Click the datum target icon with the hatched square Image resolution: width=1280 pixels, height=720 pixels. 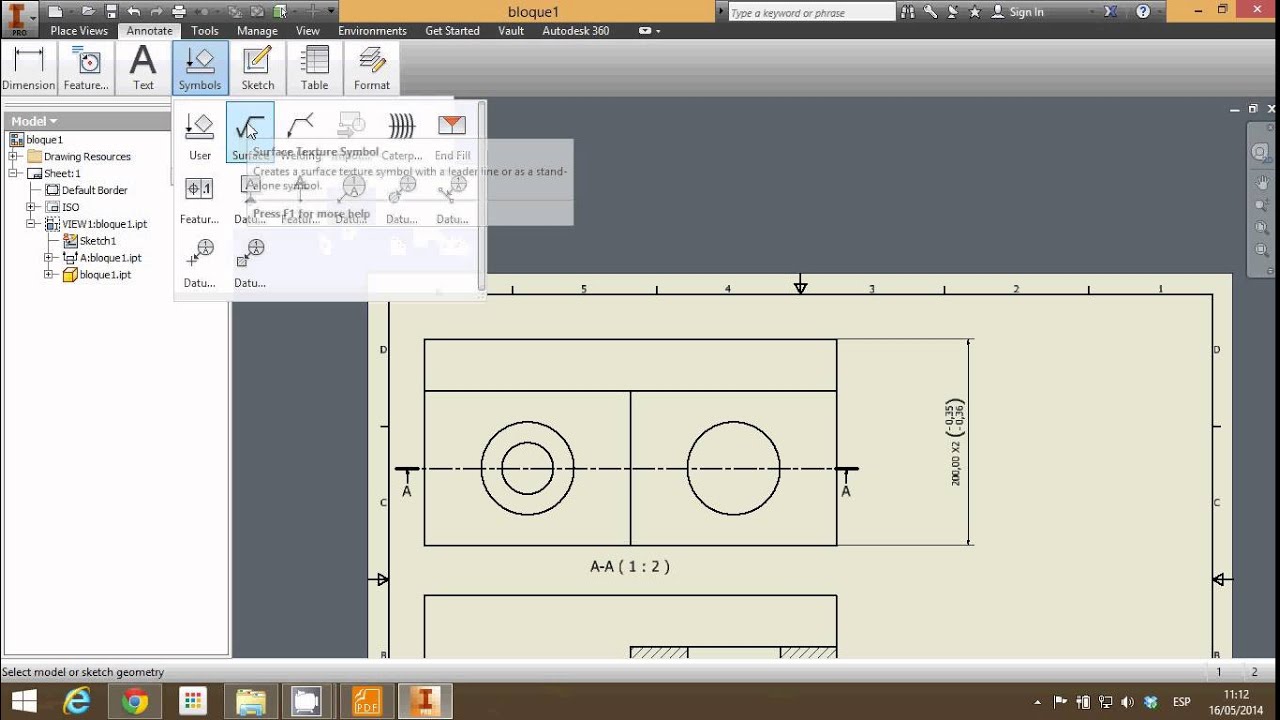pos(250,261)
